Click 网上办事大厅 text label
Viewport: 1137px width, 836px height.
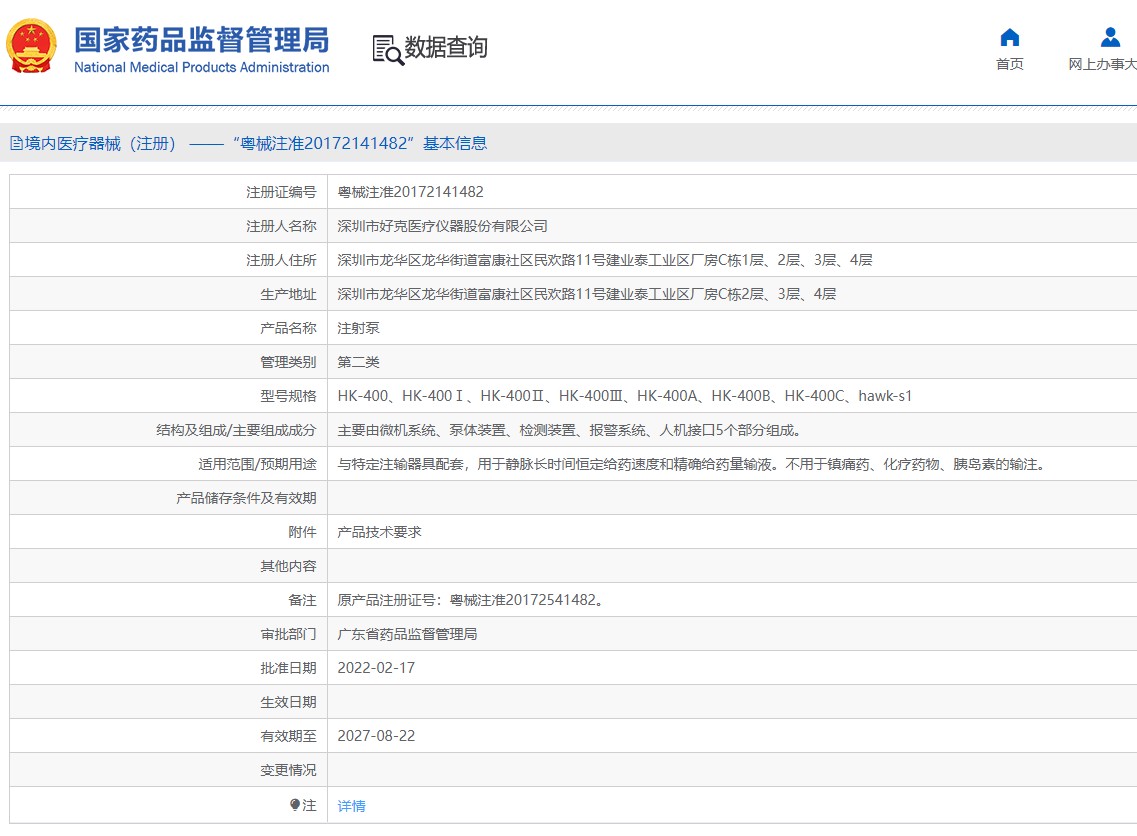[1102, 64]
